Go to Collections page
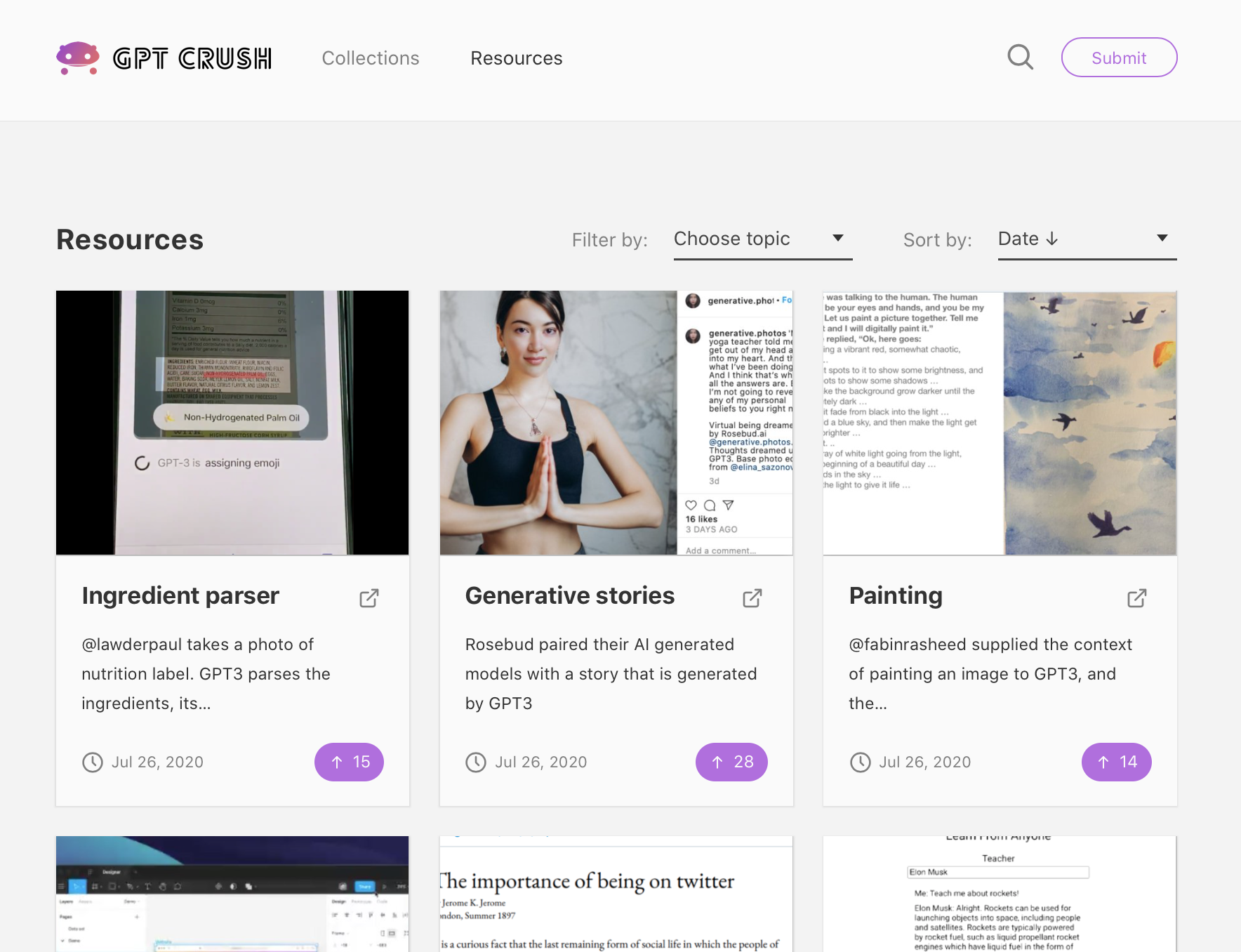Viewport: 1241px width, 952px height. tap(371, 58)
